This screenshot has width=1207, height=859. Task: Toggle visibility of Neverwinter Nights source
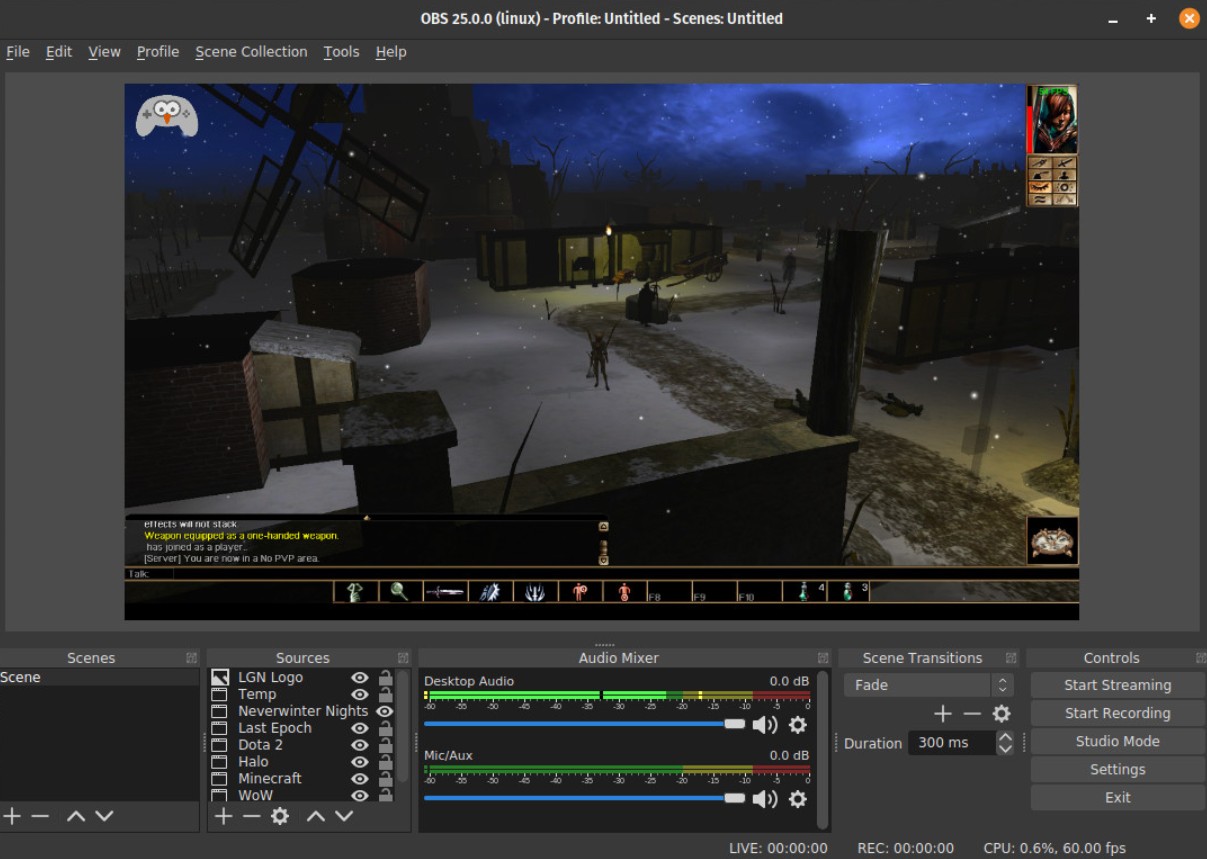[384, 711]
